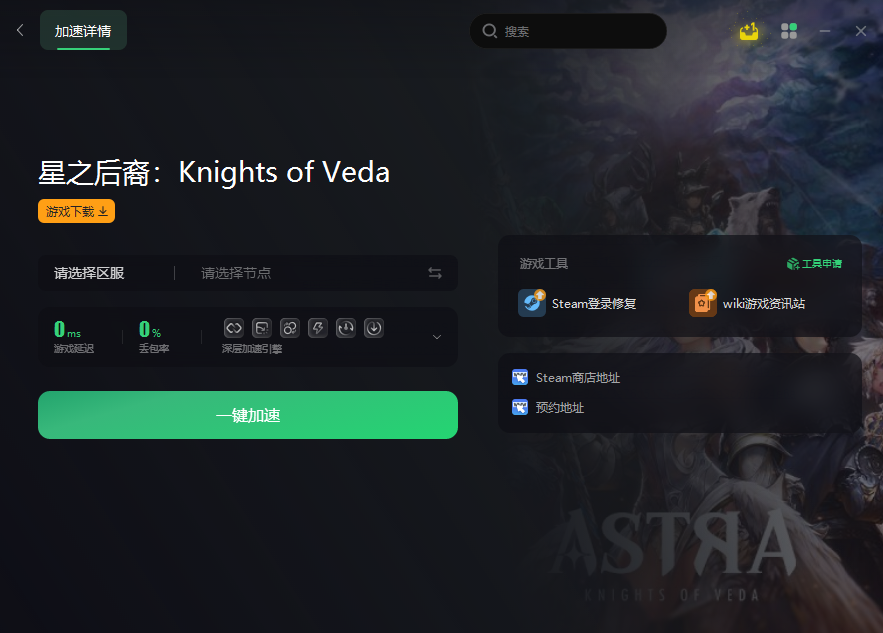The image size is (883, 633).
Task: Open the four-square apps grid icon
Action: coord(789,31)
